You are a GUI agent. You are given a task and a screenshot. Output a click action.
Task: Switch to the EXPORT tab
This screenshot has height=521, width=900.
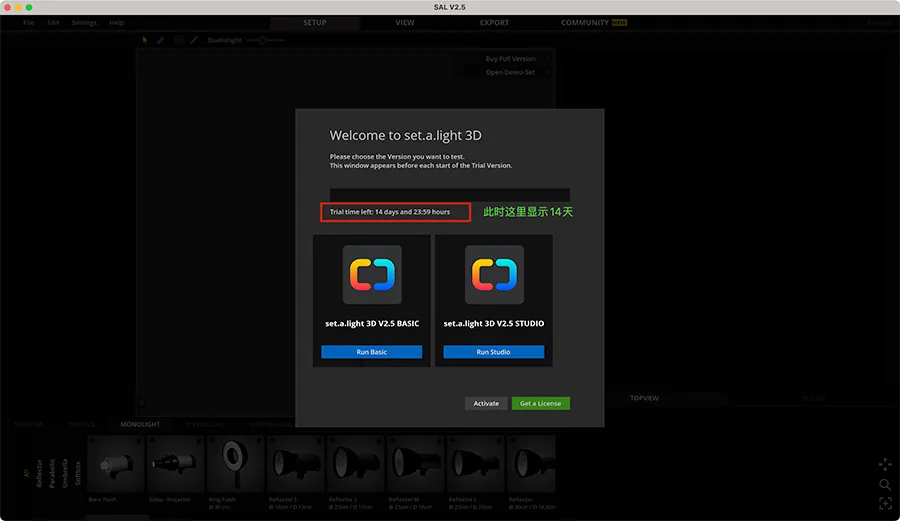coord(494,22)
